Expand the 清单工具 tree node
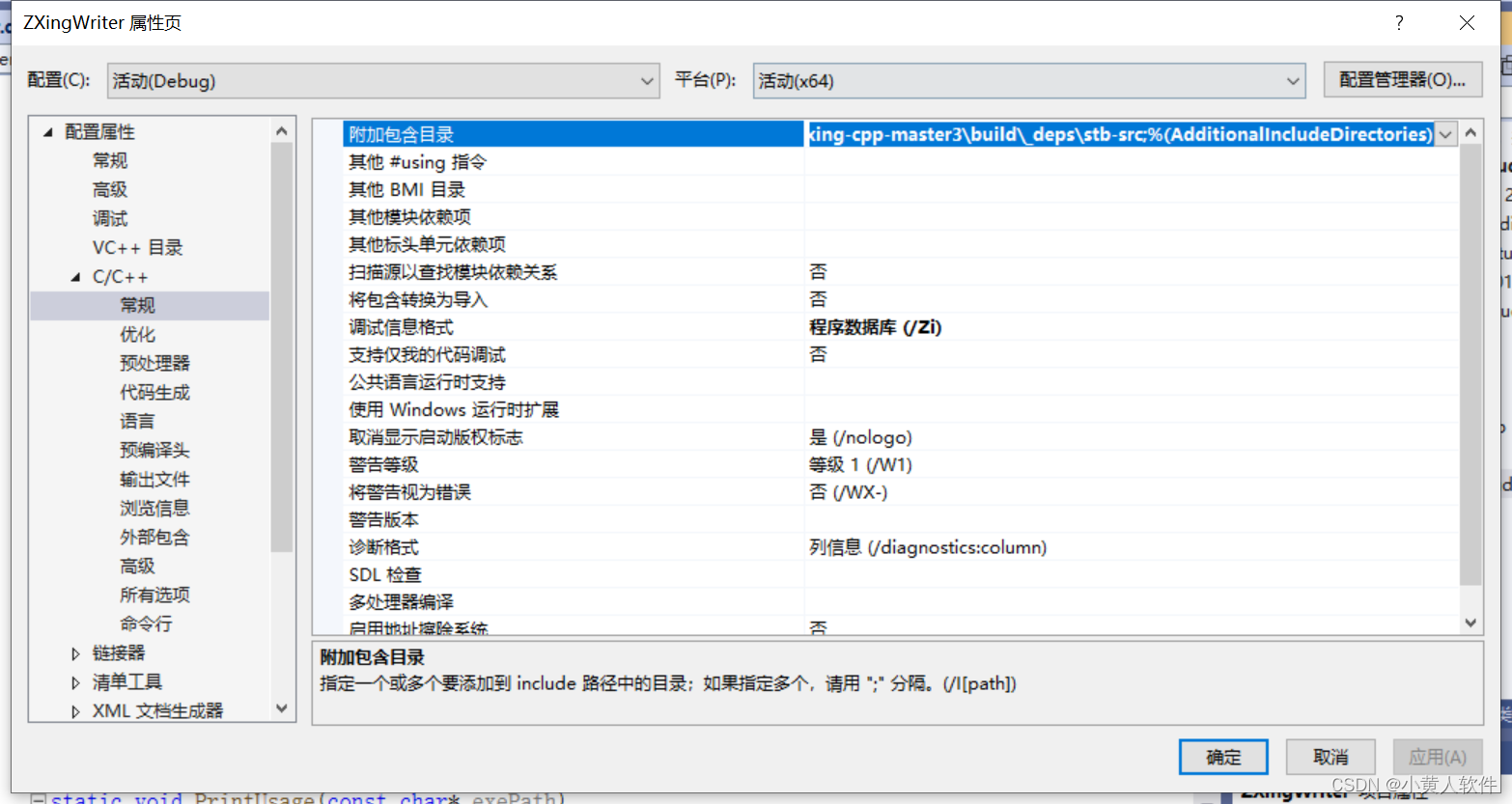 point(77,681)
